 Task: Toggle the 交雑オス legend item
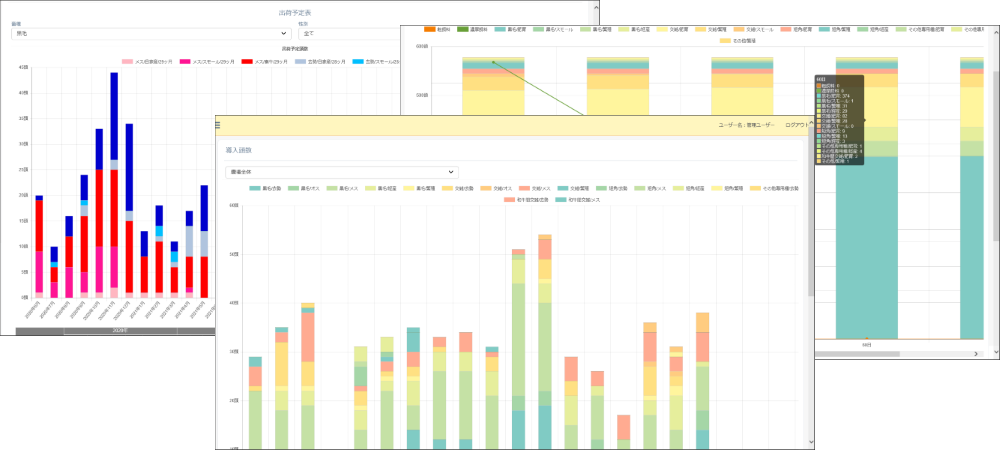[497, 188]
